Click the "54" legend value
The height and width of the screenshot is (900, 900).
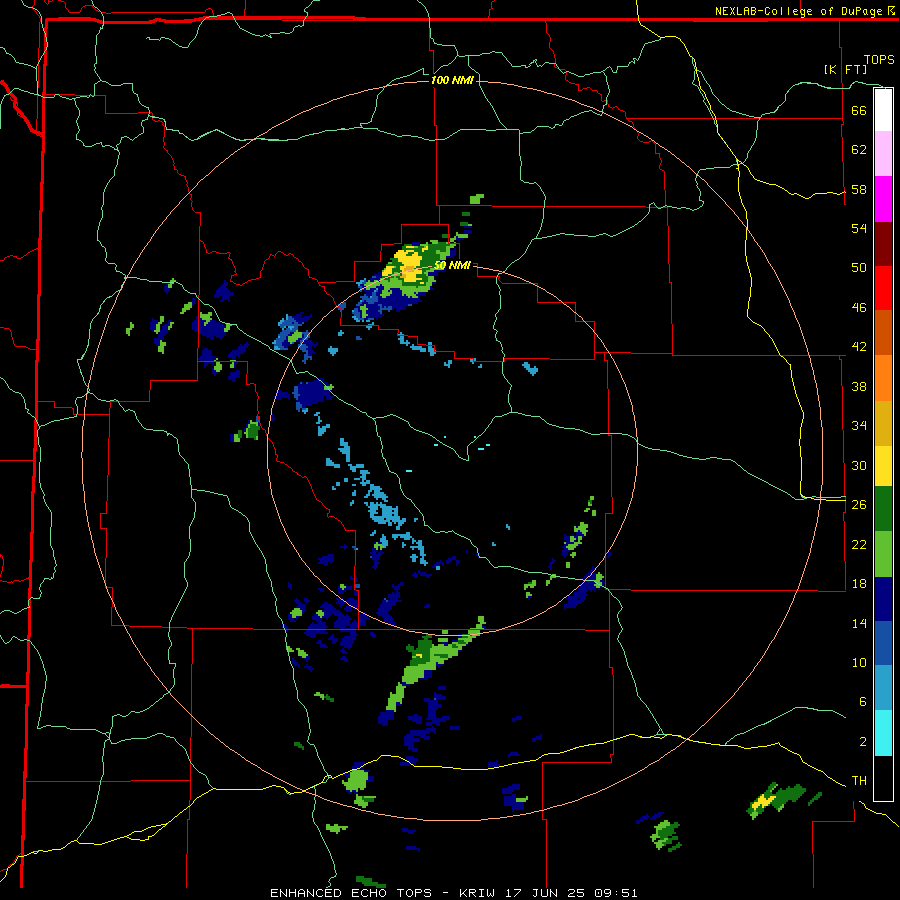click(x=859, y=228)
